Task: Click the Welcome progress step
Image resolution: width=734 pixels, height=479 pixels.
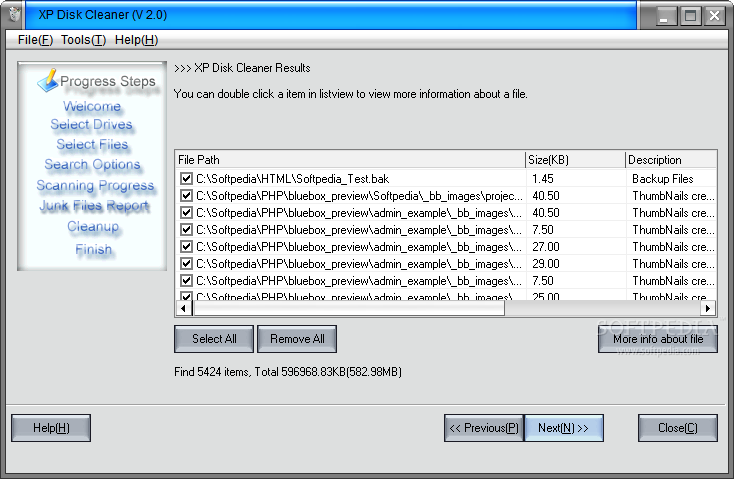Action: pos(92,107)
